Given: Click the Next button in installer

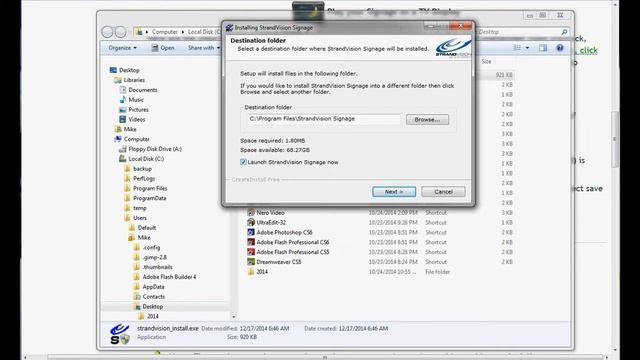Looking at the screenshot, I should click(394, 191).
